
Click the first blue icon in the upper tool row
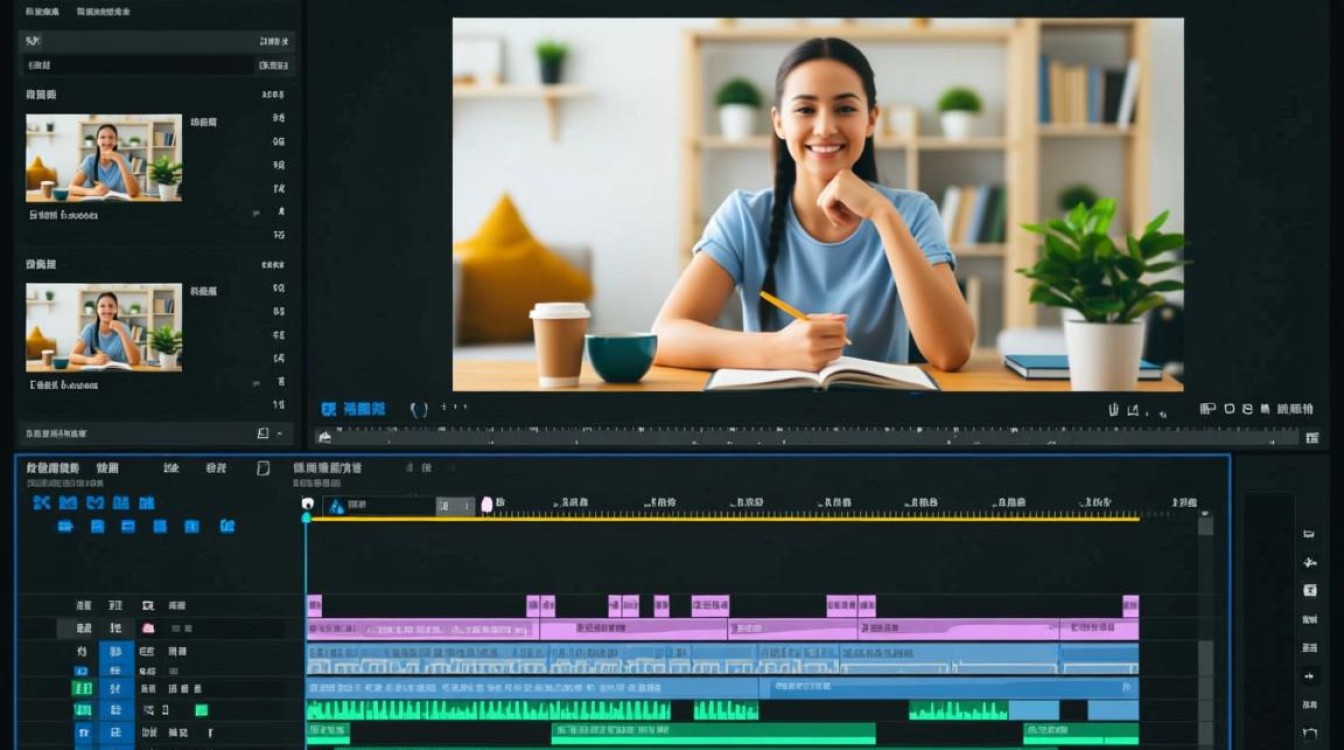click(42, 503)
